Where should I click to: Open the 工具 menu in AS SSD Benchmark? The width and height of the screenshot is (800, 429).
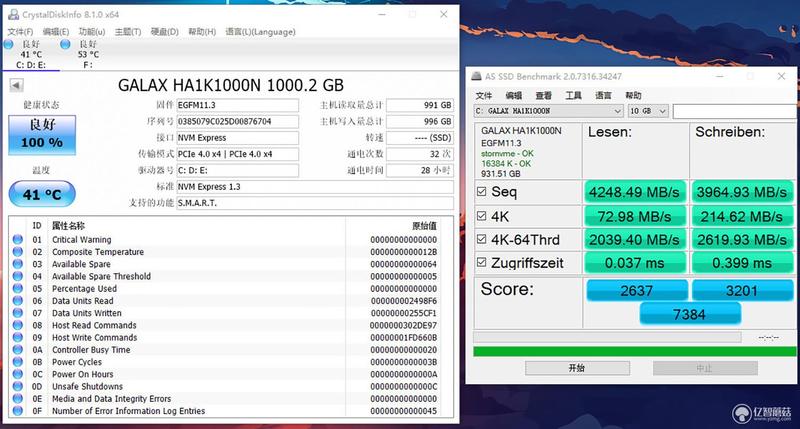pos(573,95)
